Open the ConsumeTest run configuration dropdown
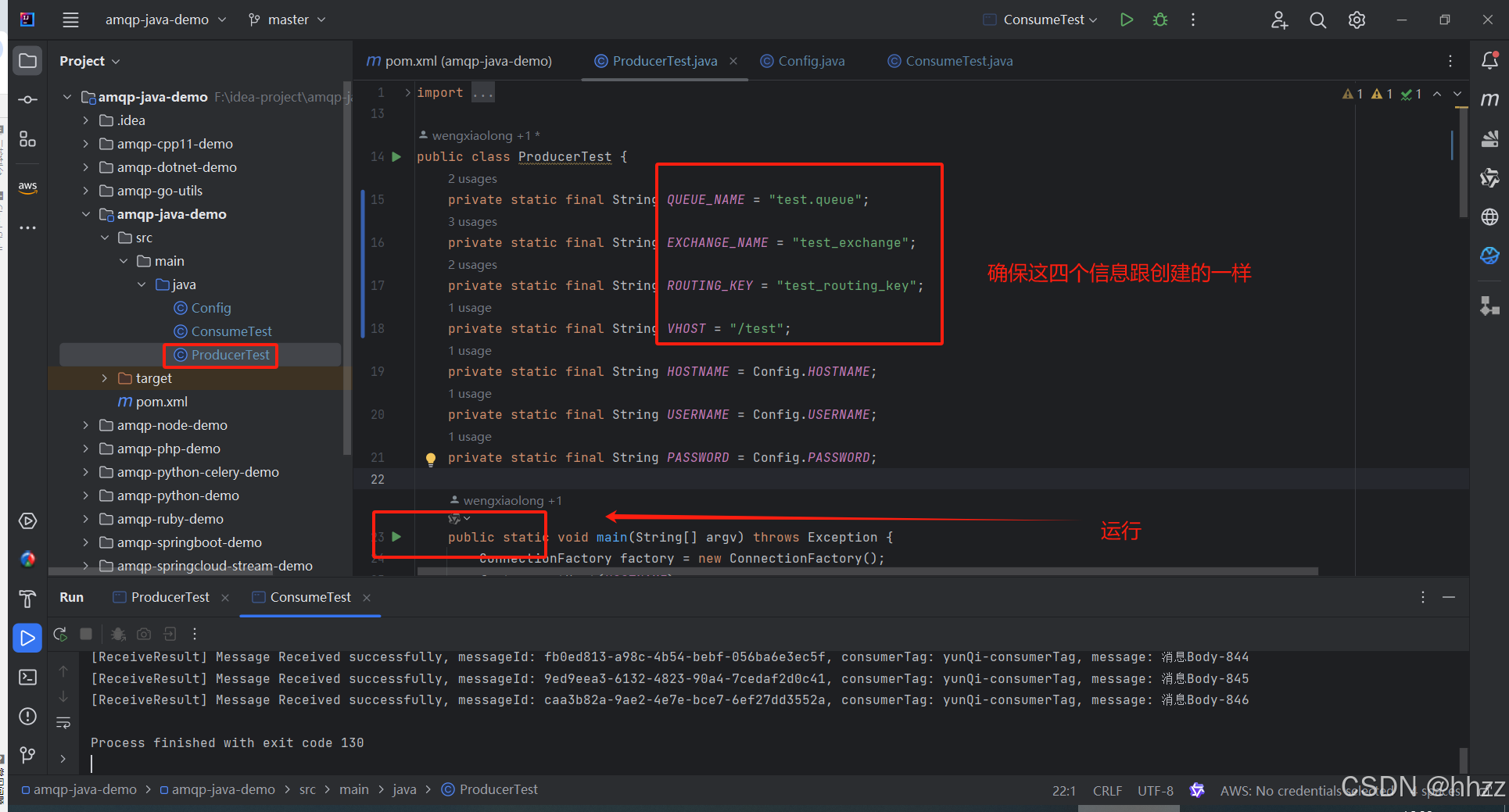The width and height of the screenshot is (1509, 812). (1041, 20)
